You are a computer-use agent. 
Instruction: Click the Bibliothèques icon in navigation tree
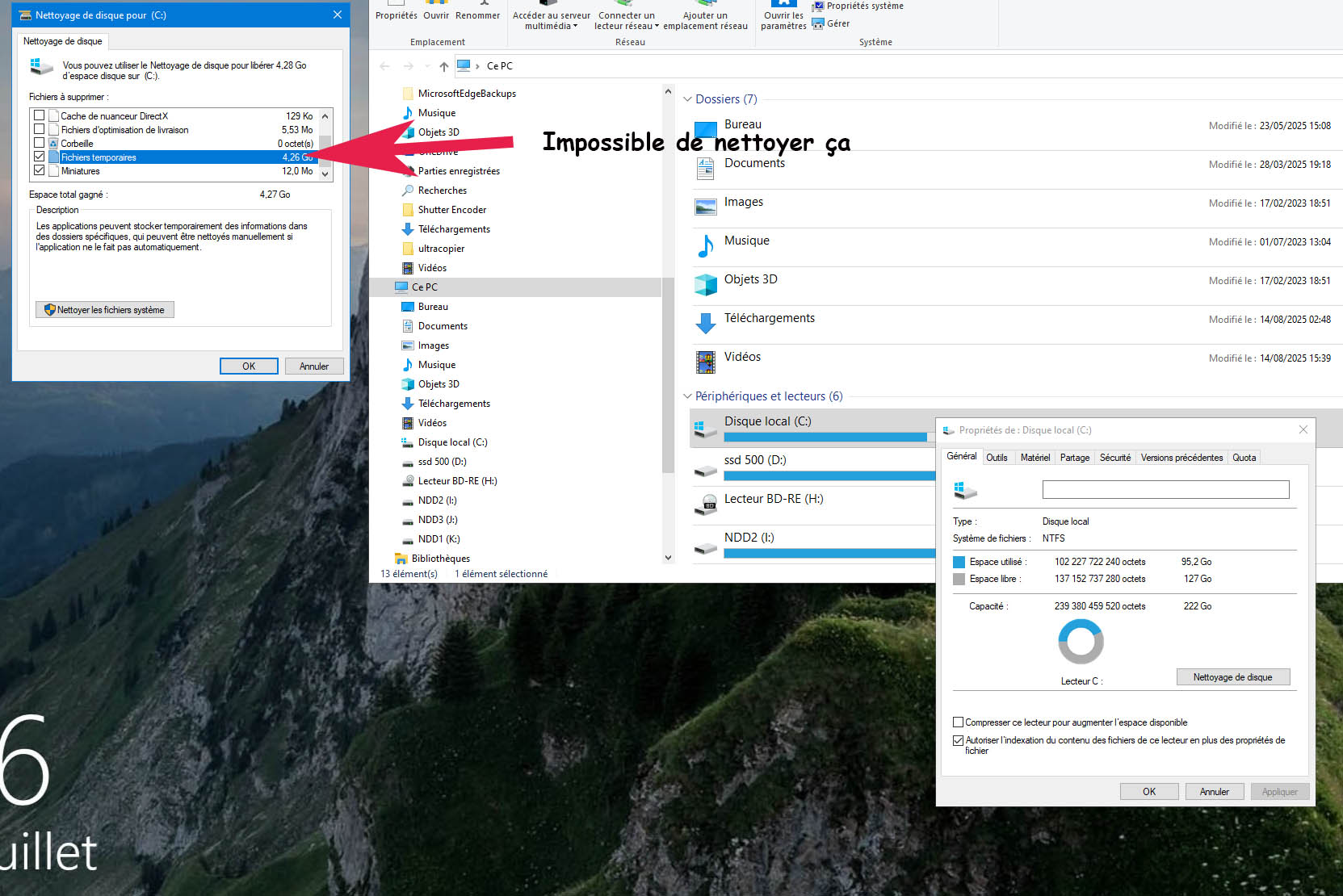401,559
